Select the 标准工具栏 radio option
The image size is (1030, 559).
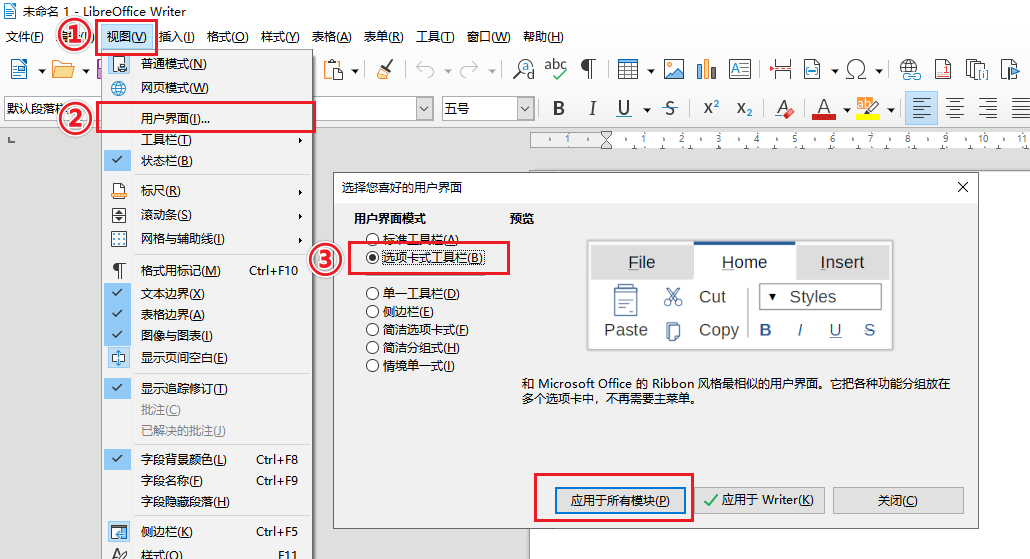(373, 240)
